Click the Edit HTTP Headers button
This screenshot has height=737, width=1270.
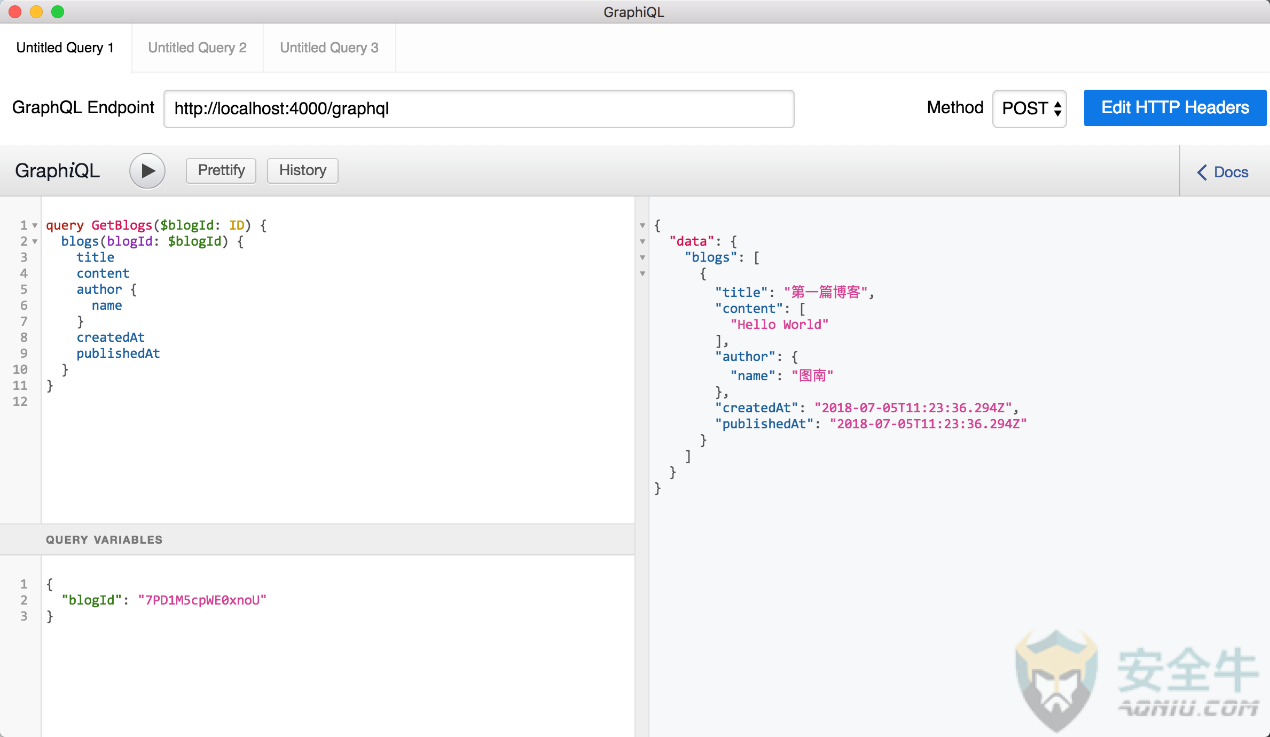[x=1175, y=108]
